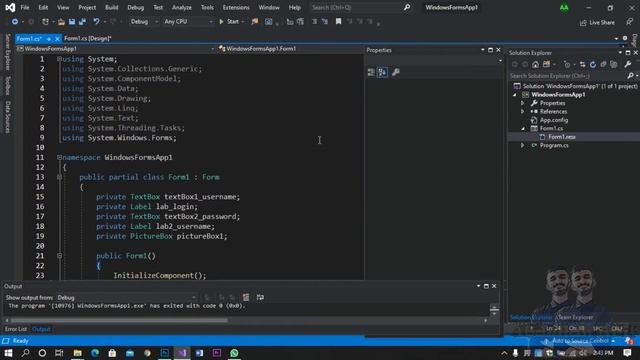This screenshot has height=360, width=640.
Task: Click the search magnifier in the title bar
Action: [407, 7]
